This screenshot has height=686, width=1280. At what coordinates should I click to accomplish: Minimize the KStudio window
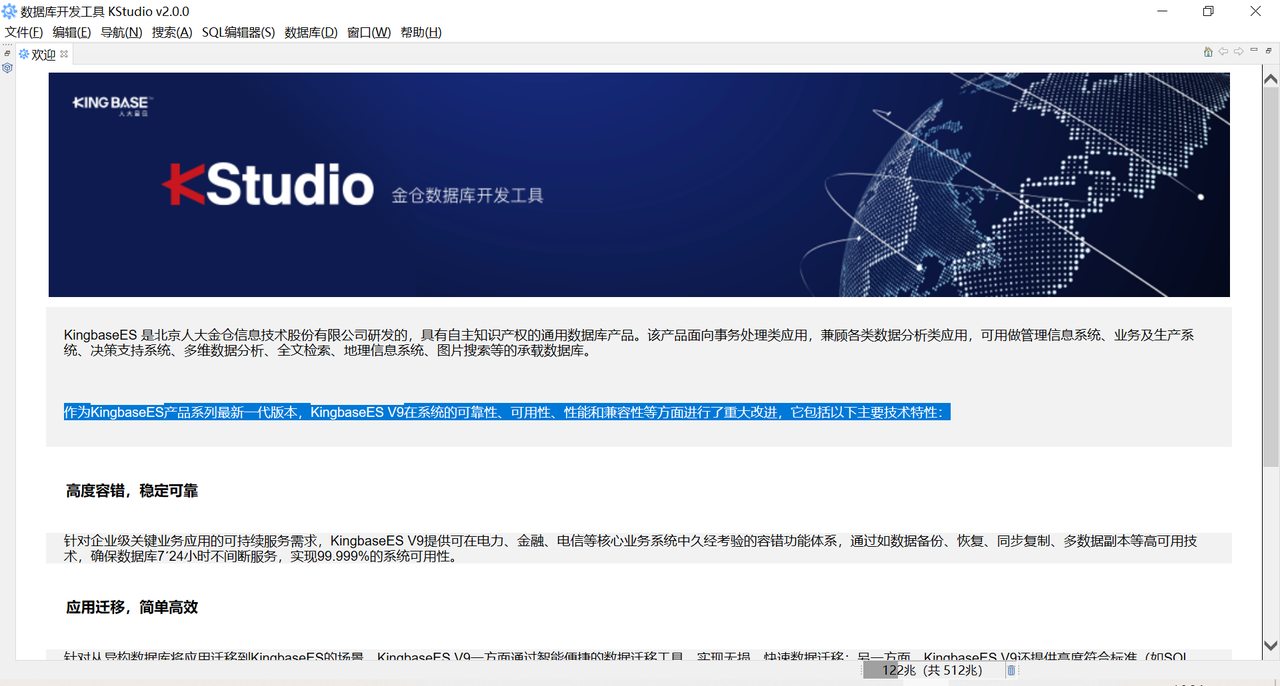1161,11
